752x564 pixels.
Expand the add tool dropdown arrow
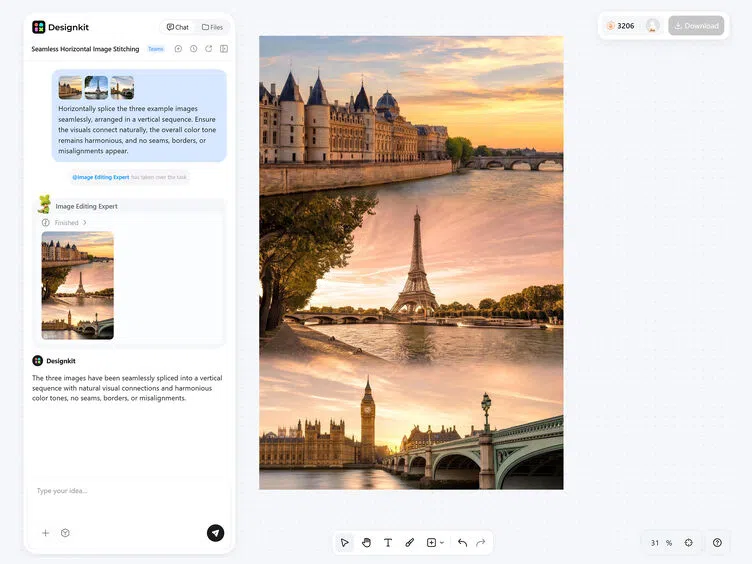(442, 542)
